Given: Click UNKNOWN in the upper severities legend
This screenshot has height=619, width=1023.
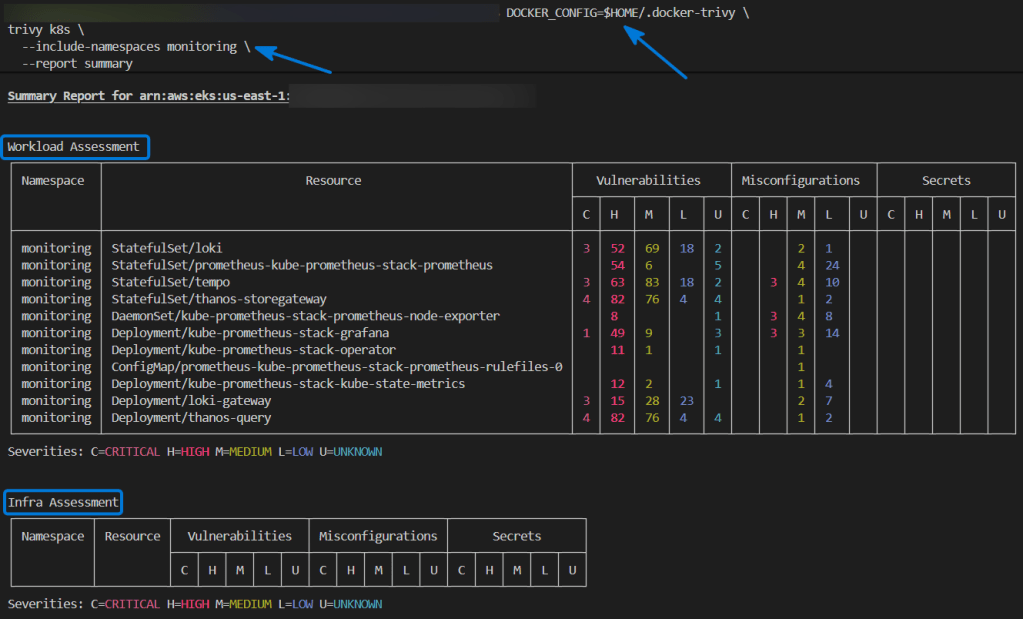Looking at the screenshot, I should pyautogui.click(x=358, y=452).
